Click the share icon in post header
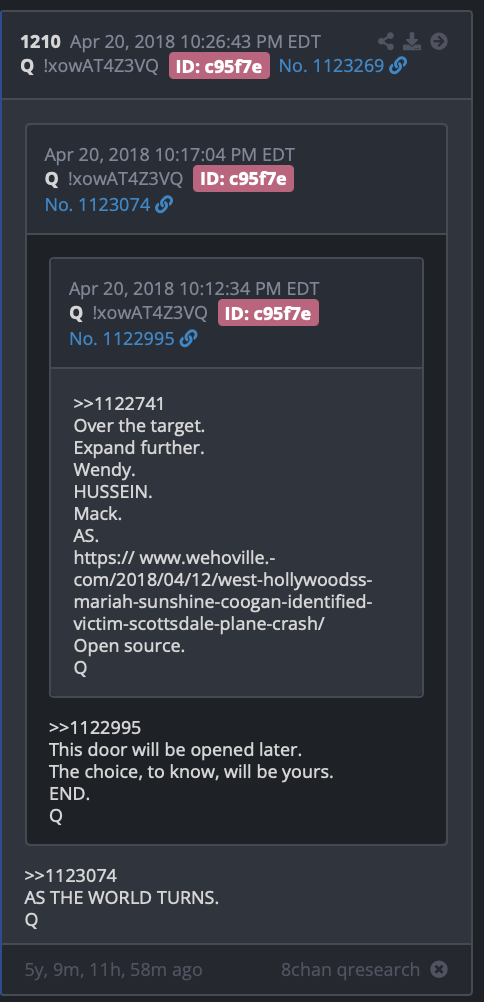Image resolution: width=484 pixels, height=1002 pixels. point(386,42)
